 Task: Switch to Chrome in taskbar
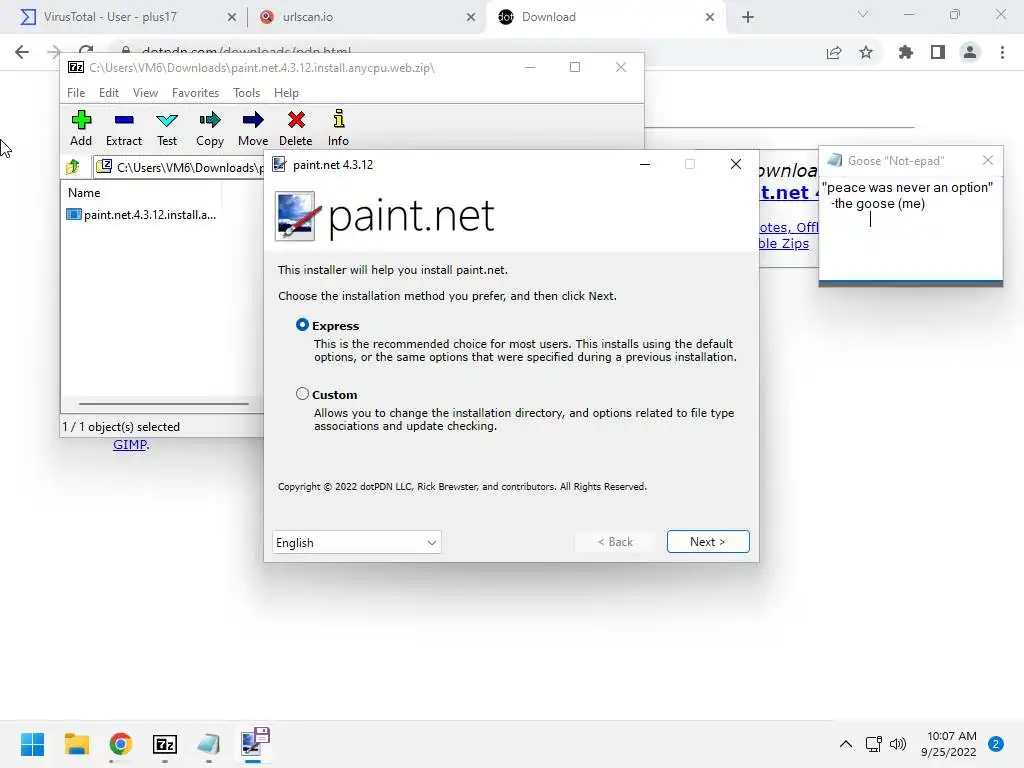tap(120, 744)
